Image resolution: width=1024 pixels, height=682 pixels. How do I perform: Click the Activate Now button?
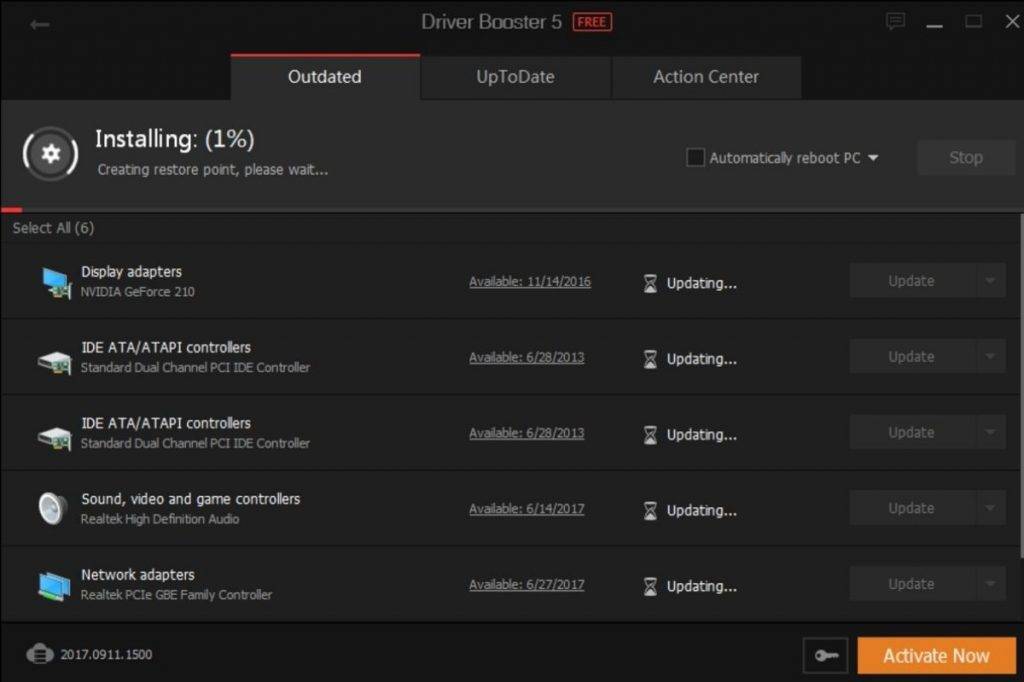pos(936,656)
